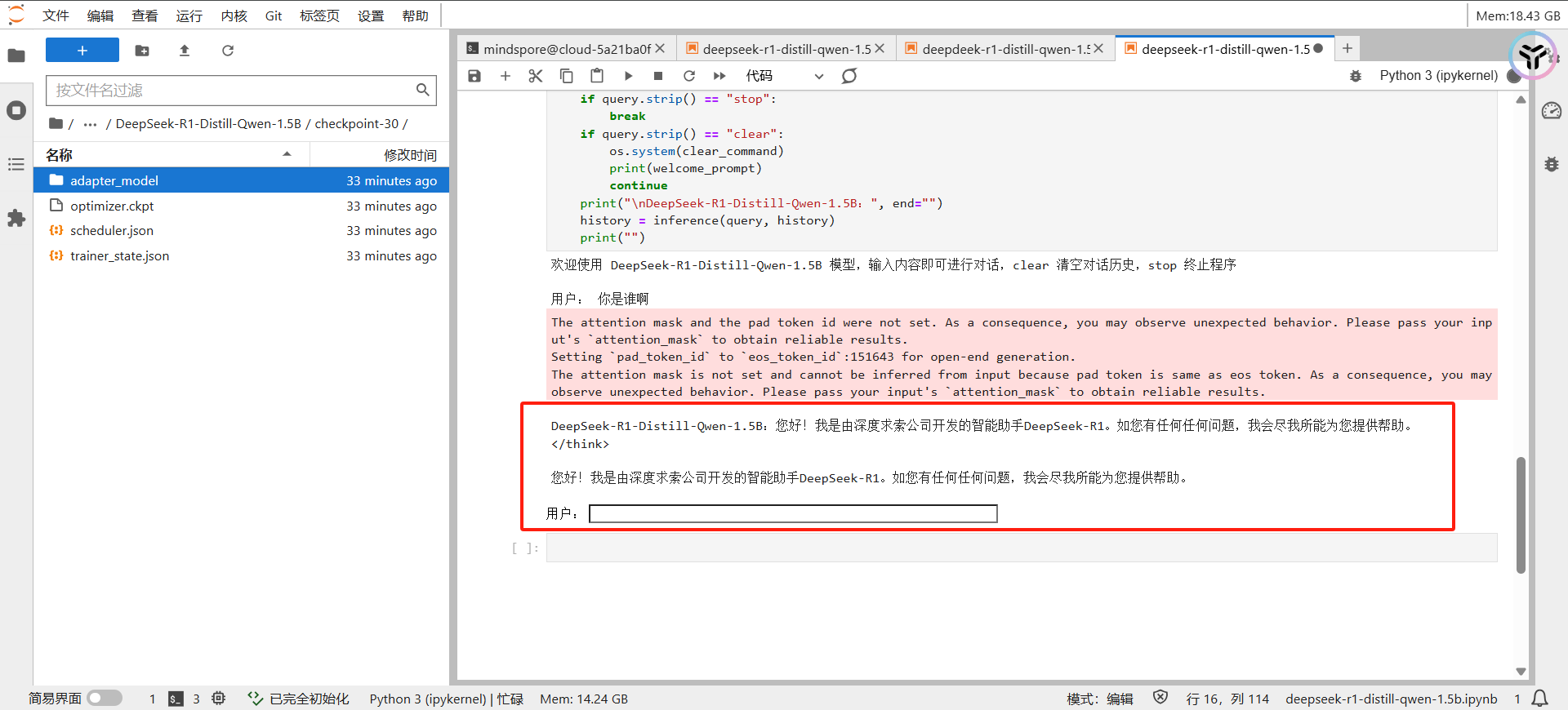
Task: Open the Git menu
Action: pos(274,16)
